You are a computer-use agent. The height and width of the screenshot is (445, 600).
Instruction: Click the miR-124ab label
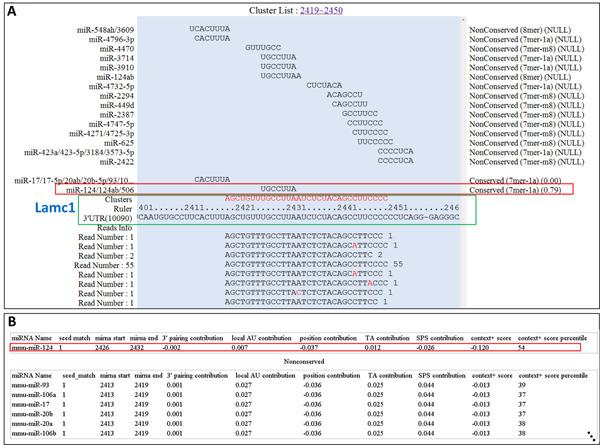coord(115,77)
